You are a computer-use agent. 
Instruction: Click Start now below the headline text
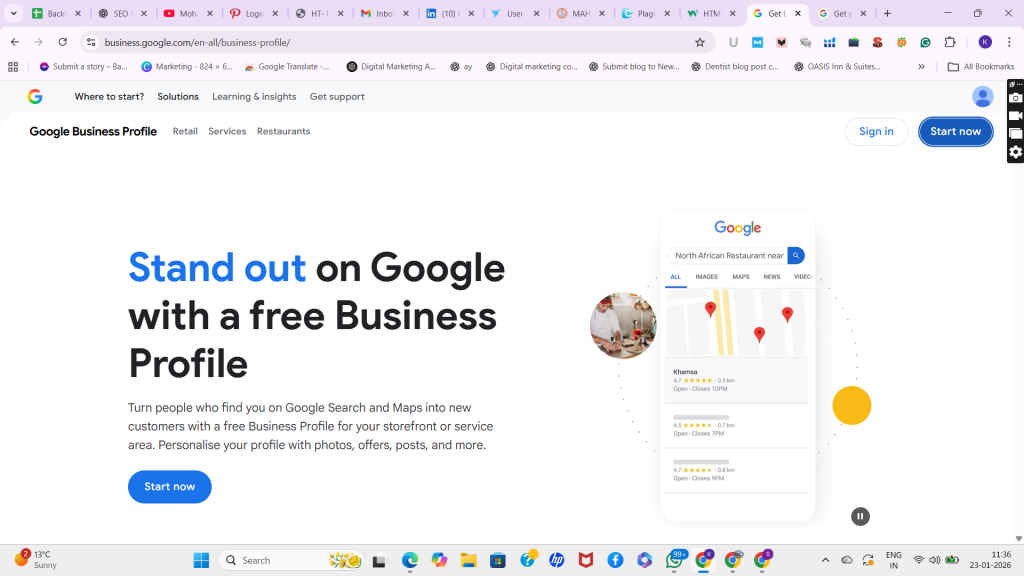(170, 486)
